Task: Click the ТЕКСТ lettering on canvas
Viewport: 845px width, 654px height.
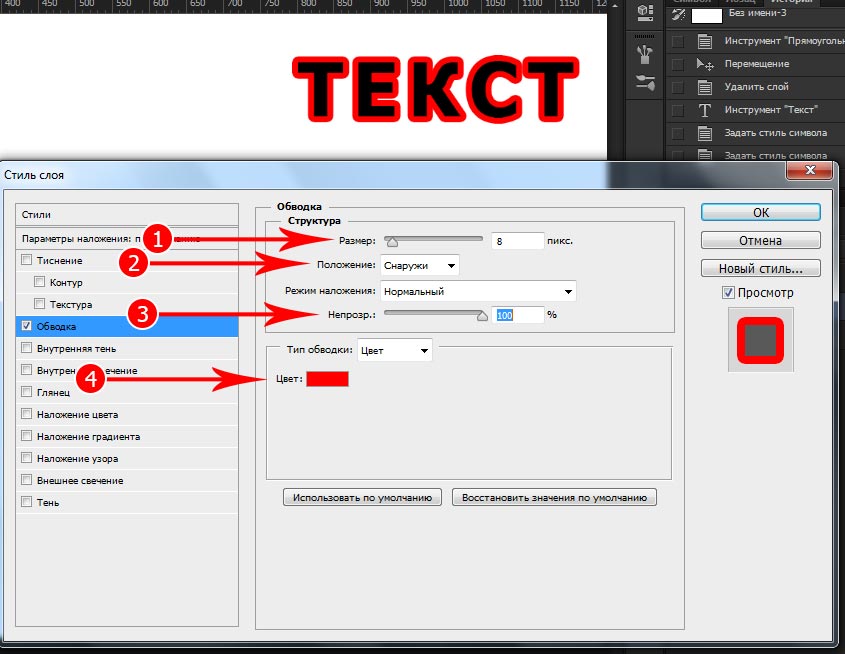Action: point(435,89)
